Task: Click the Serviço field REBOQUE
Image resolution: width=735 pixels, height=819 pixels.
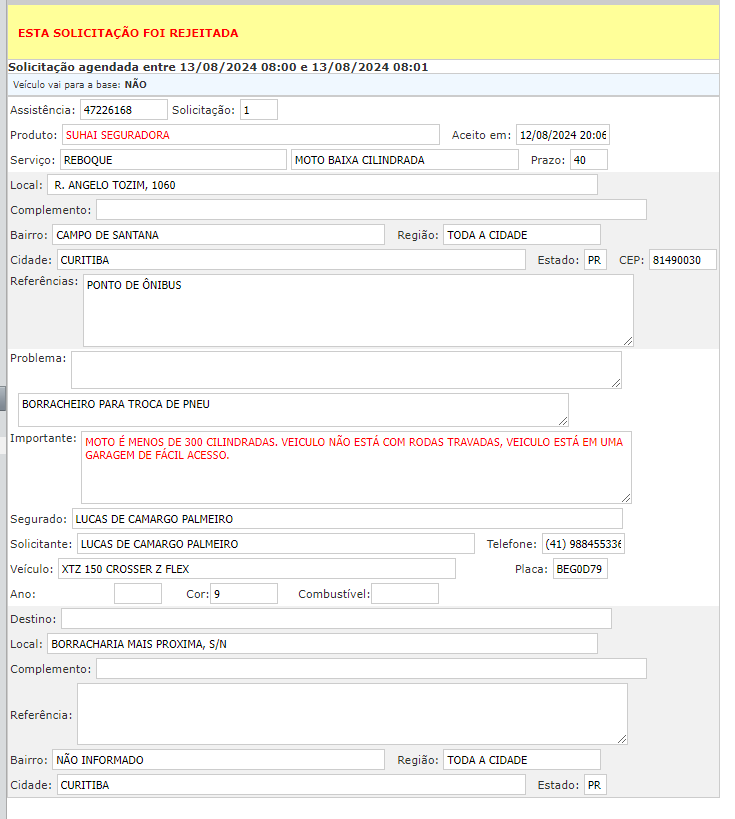Action: pyautogui.click(x=173, y=160)
